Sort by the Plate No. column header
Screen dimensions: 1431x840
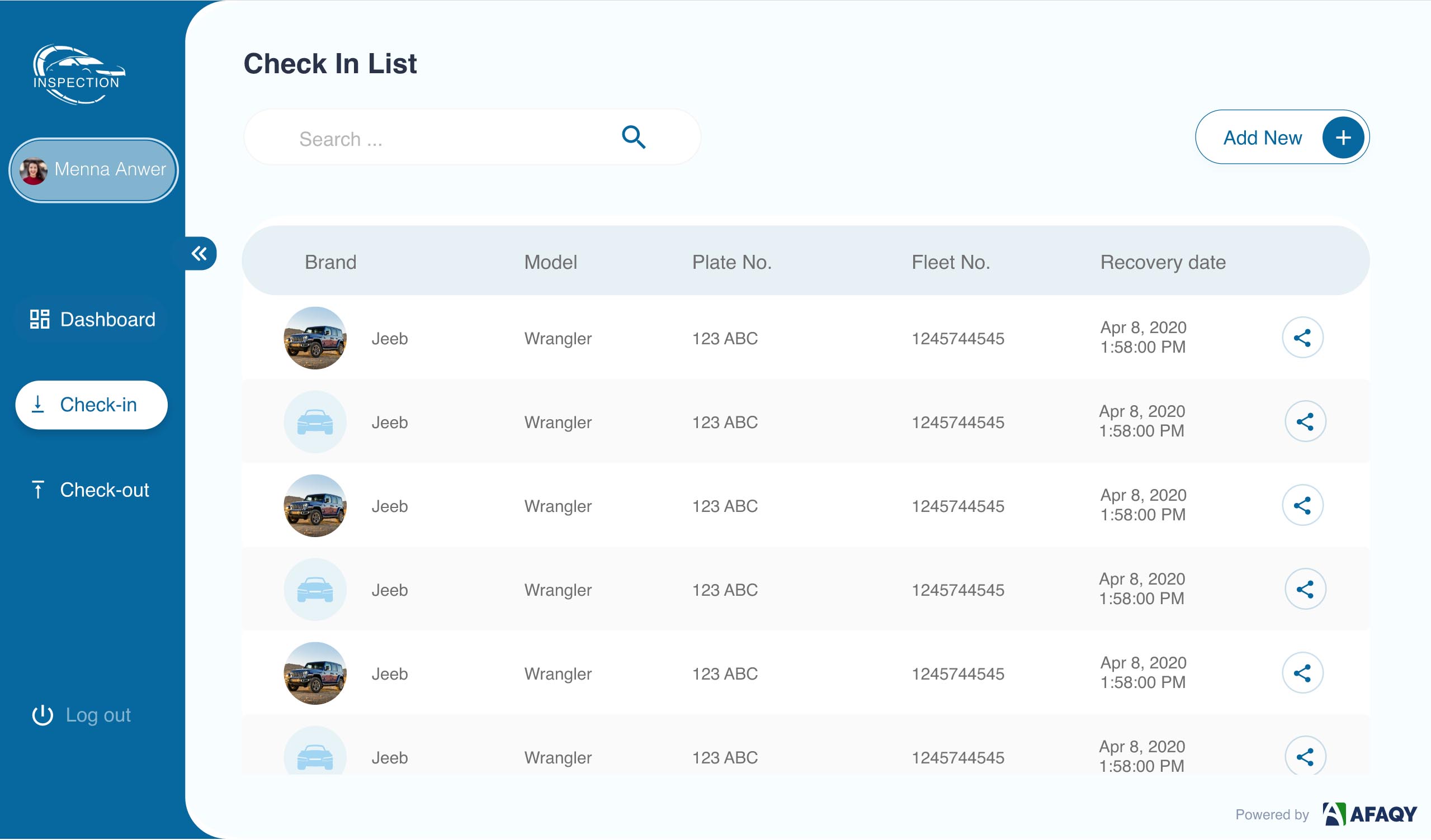tap(732, 262)
